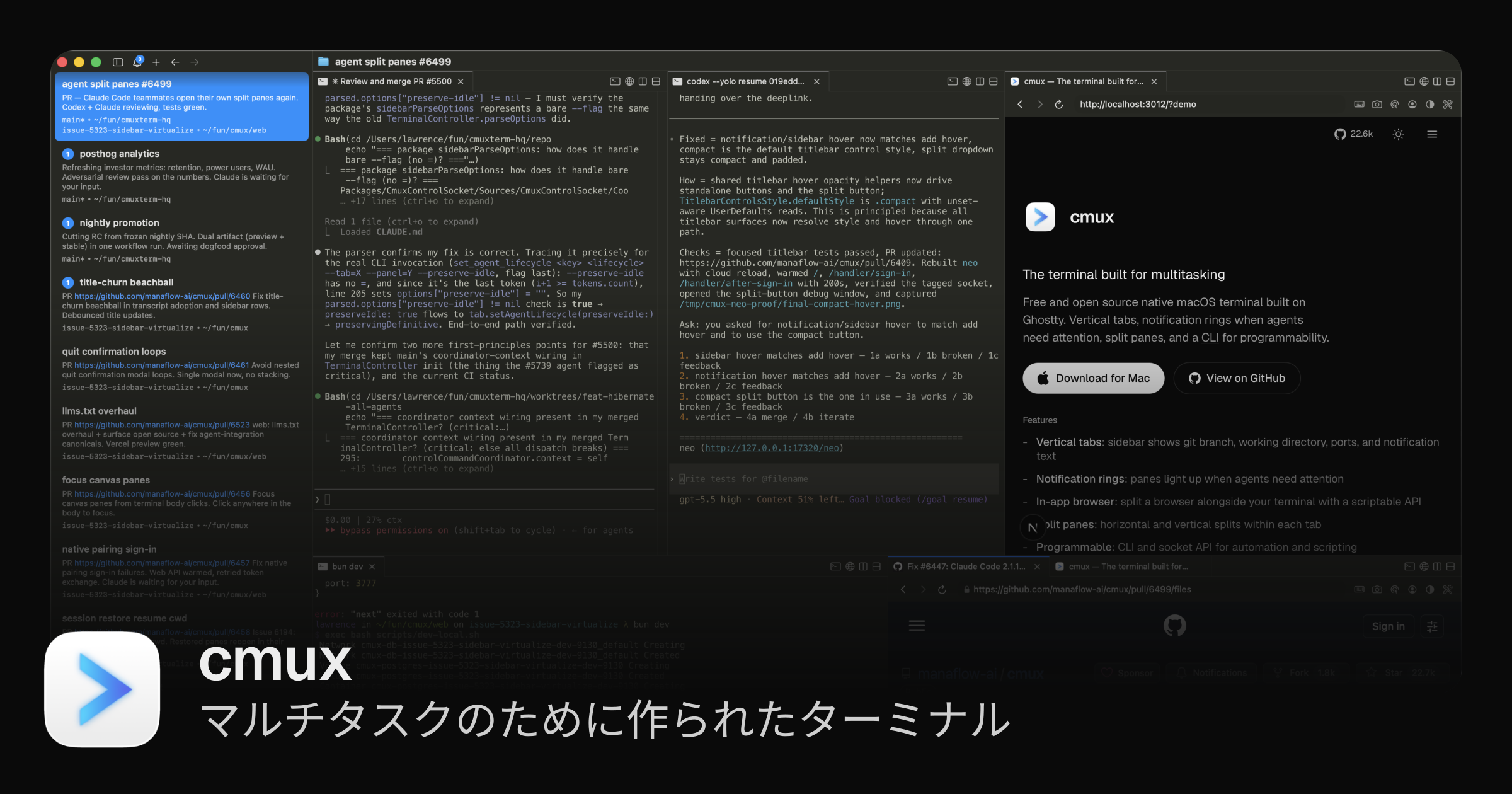Open new browser globe icon in the Review and merge PR pane

(x=629, y=81)
